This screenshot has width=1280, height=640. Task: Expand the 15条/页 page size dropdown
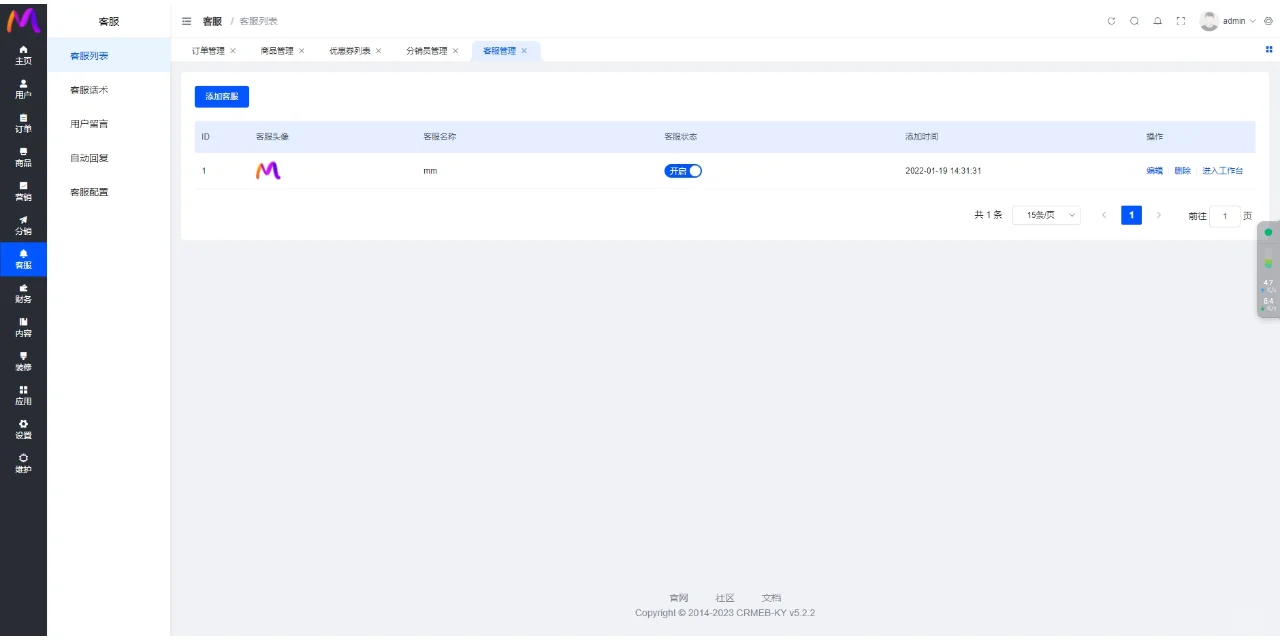[x=1046, y=215]
